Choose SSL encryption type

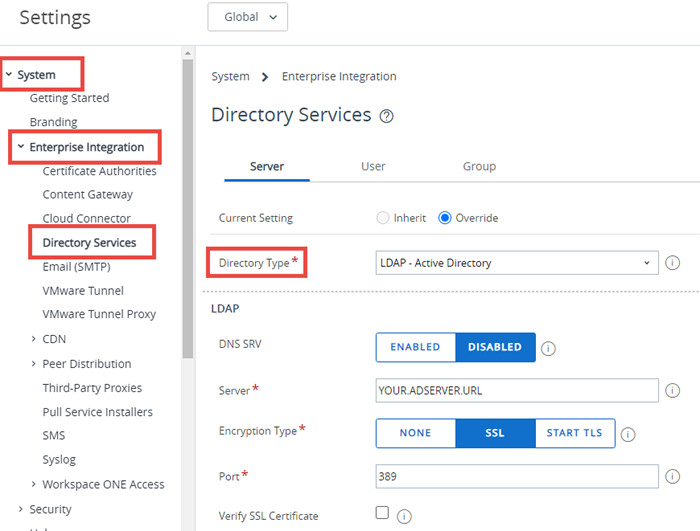point(495,433)
